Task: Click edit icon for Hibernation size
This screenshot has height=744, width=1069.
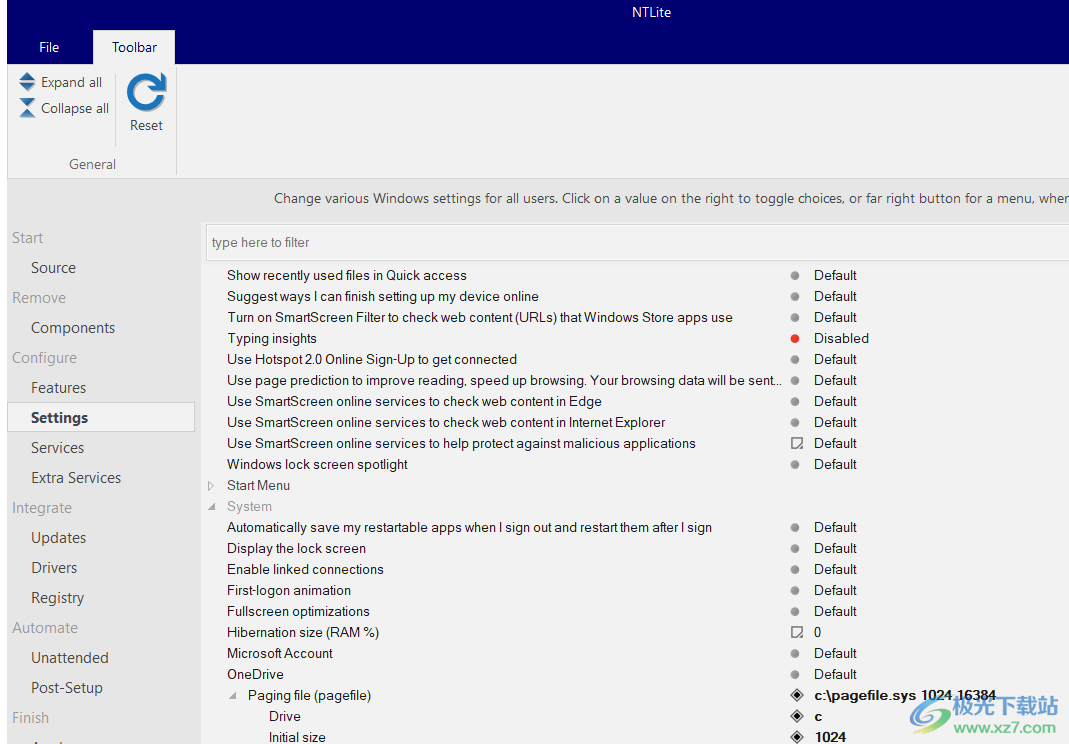Action: click(796, 632)
